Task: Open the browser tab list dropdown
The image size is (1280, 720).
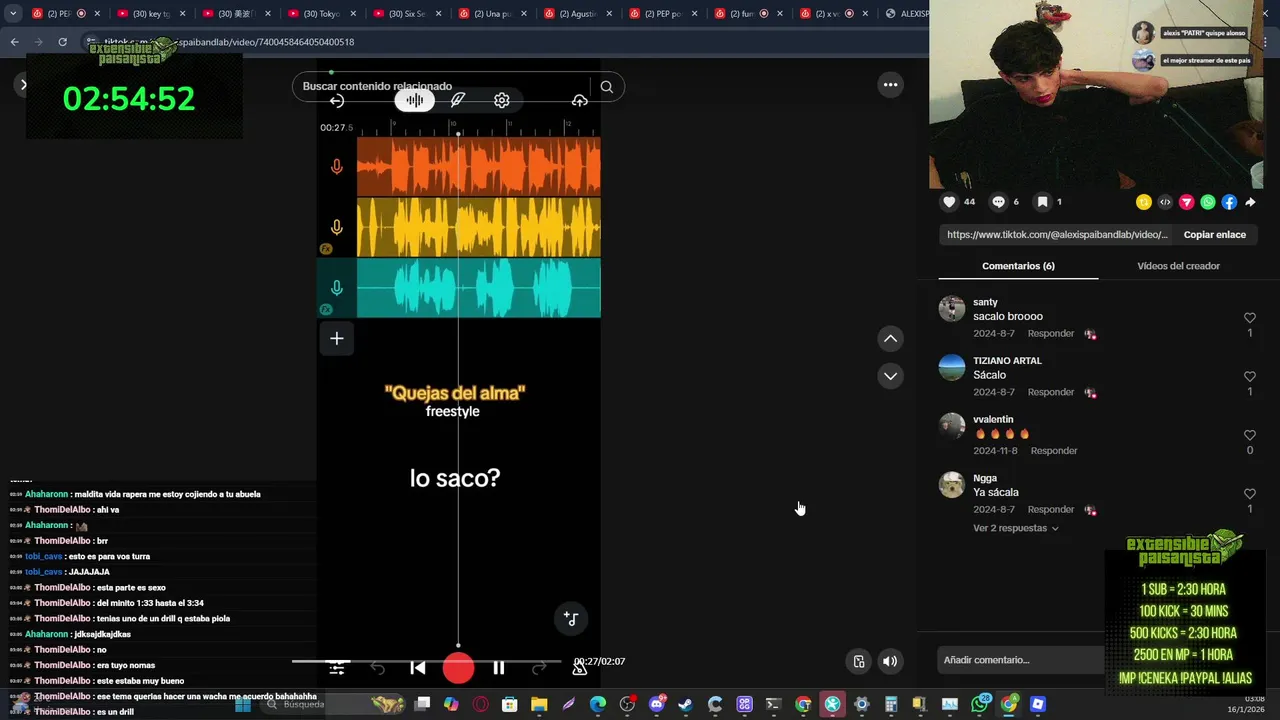Action: click(13, 14)
